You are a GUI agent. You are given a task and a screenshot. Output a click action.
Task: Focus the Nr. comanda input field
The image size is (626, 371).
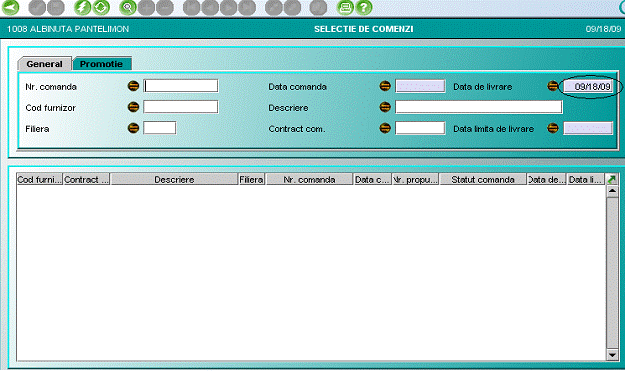181,86
